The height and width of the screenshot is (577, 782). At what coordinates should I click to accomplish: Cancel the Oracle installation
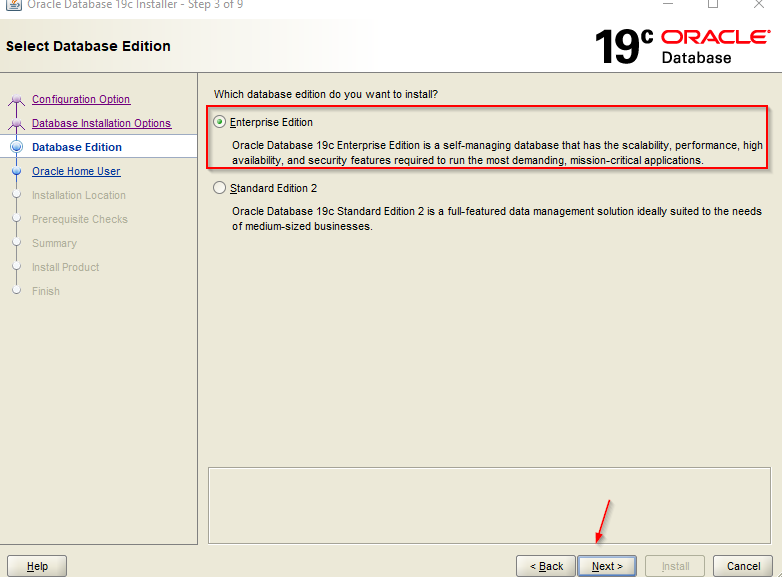743,566
